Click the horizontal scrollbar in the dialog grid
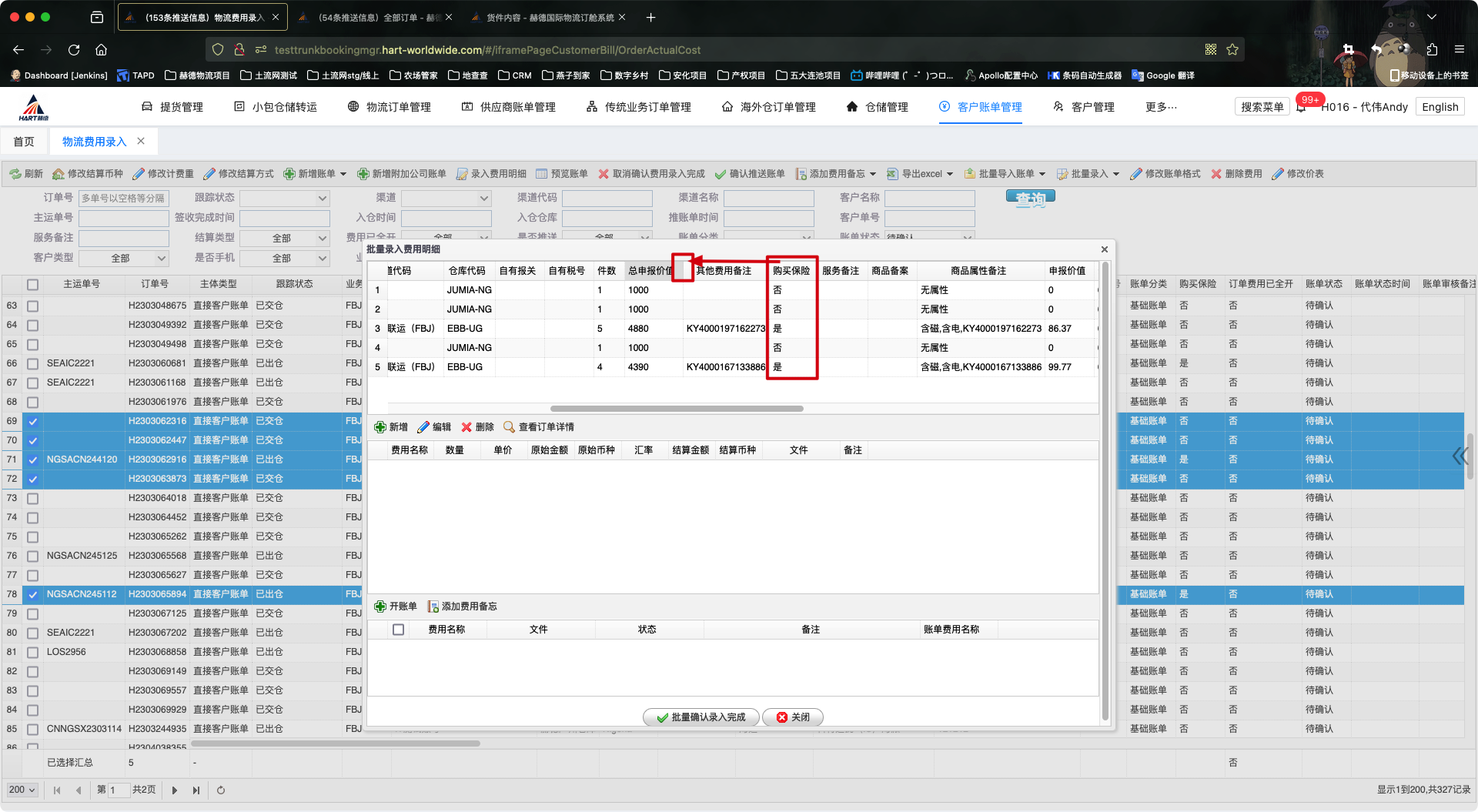 point(677,409)
